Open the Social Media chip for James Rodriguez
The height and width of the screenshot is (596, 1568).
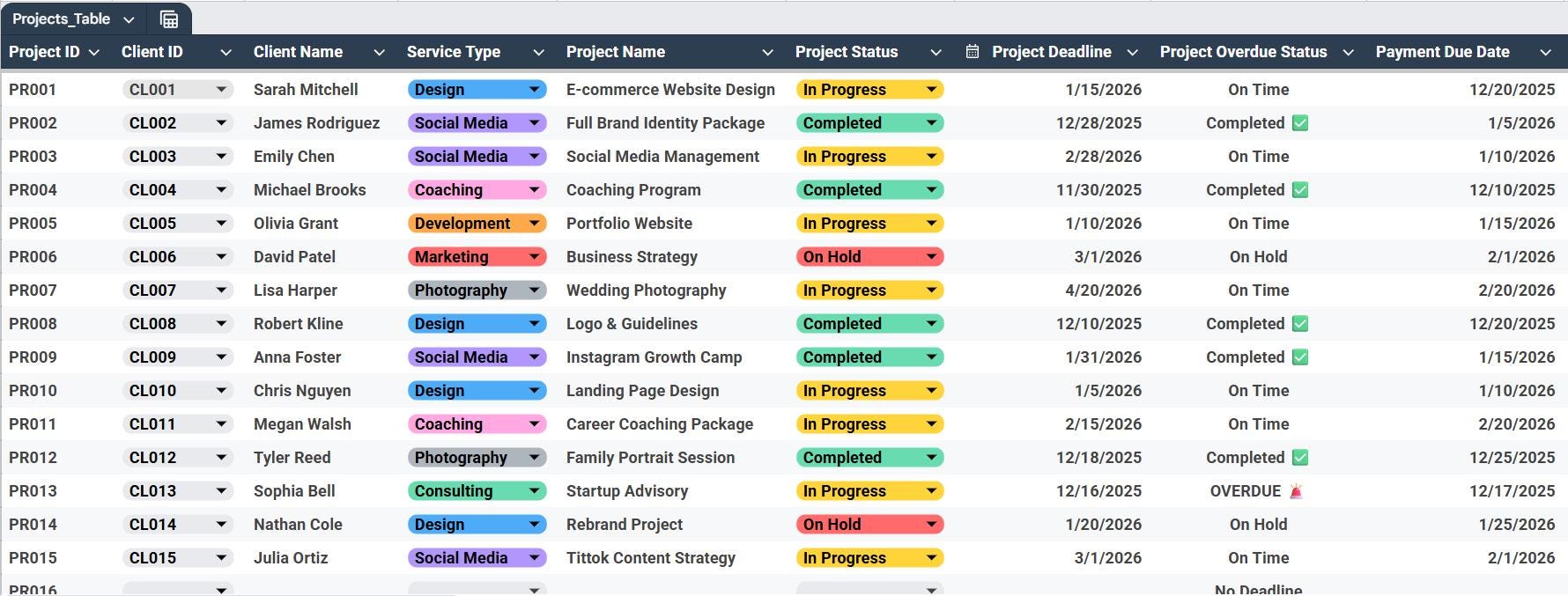tap(477, 123)
